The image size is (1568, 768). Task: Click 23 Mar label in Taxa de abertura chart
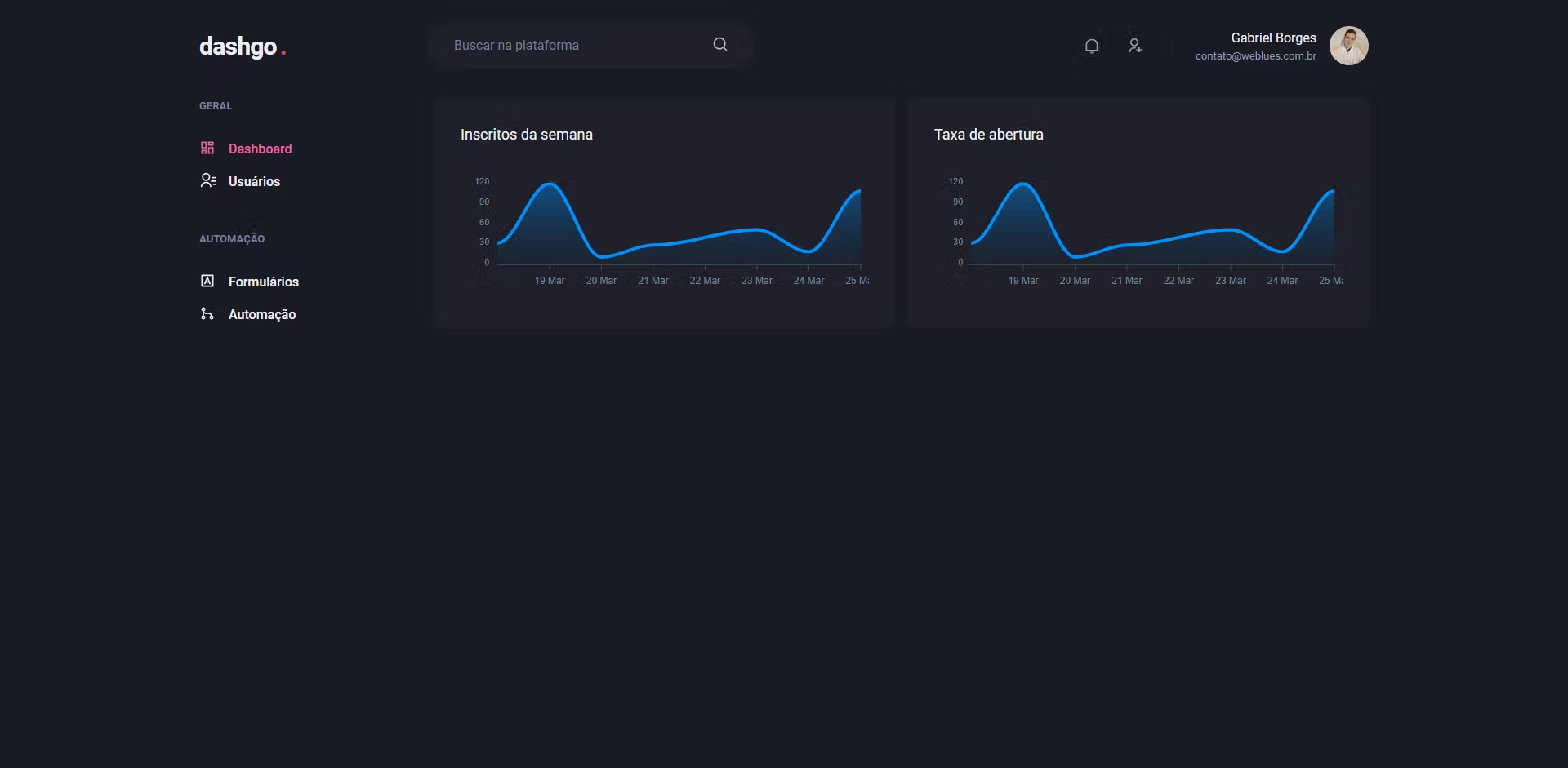click(x=1231, y=281)
